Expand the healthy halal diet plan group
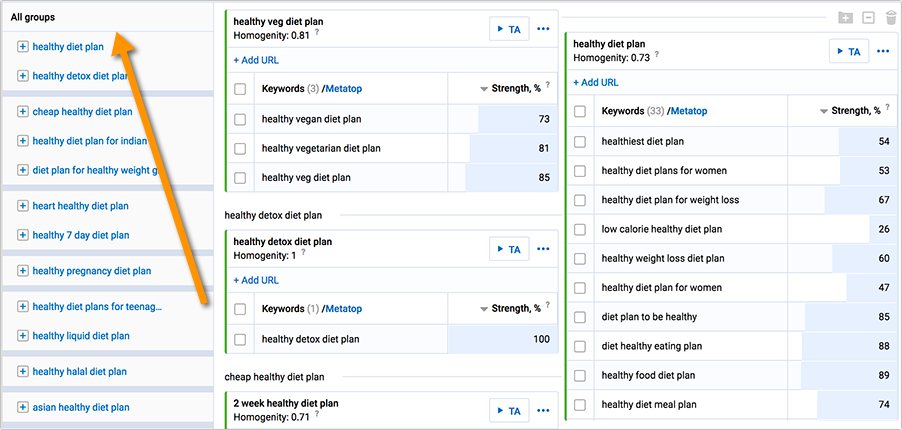 22,371
